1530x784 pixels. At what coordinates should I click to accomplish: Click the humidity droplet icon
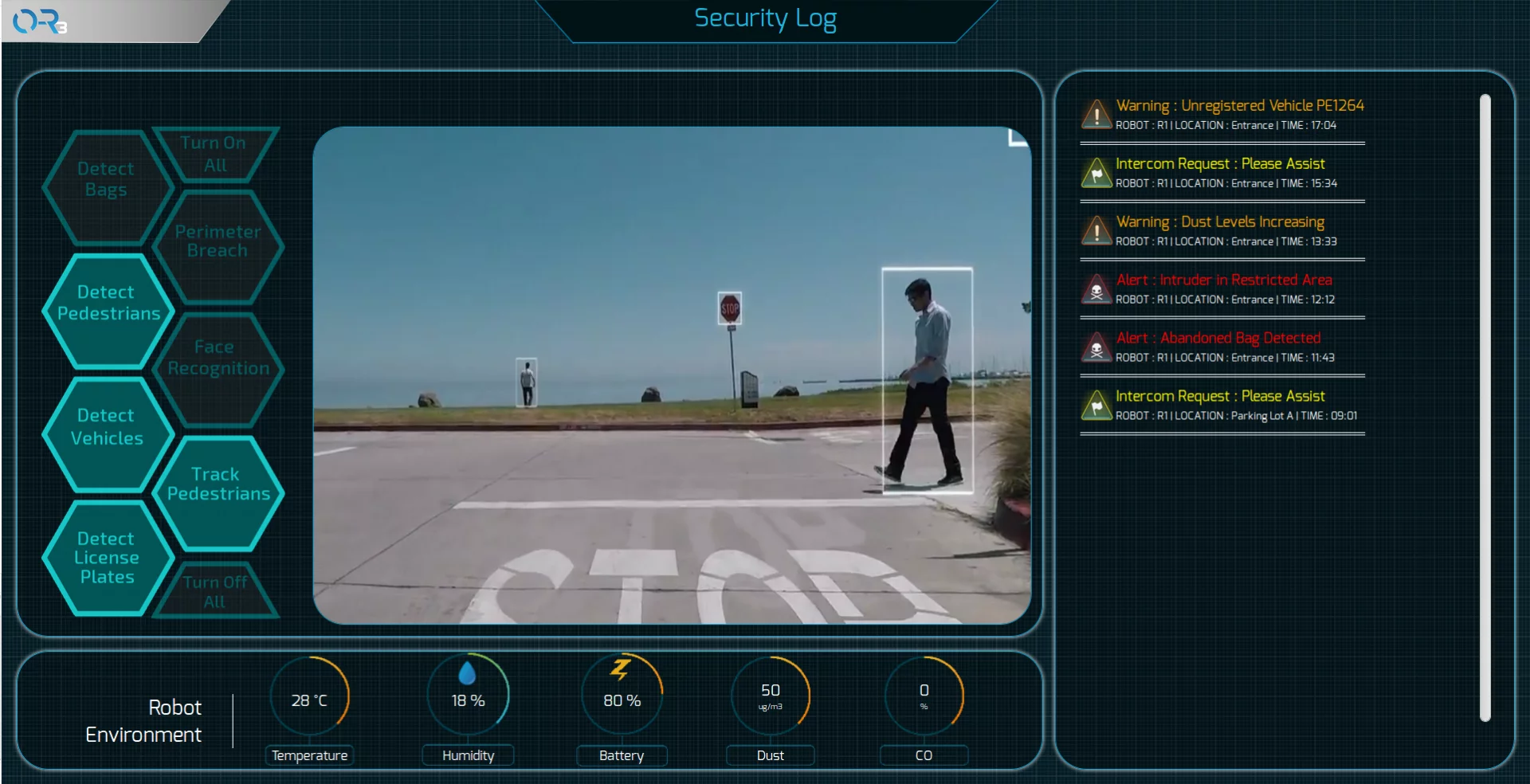pos(468,672)
